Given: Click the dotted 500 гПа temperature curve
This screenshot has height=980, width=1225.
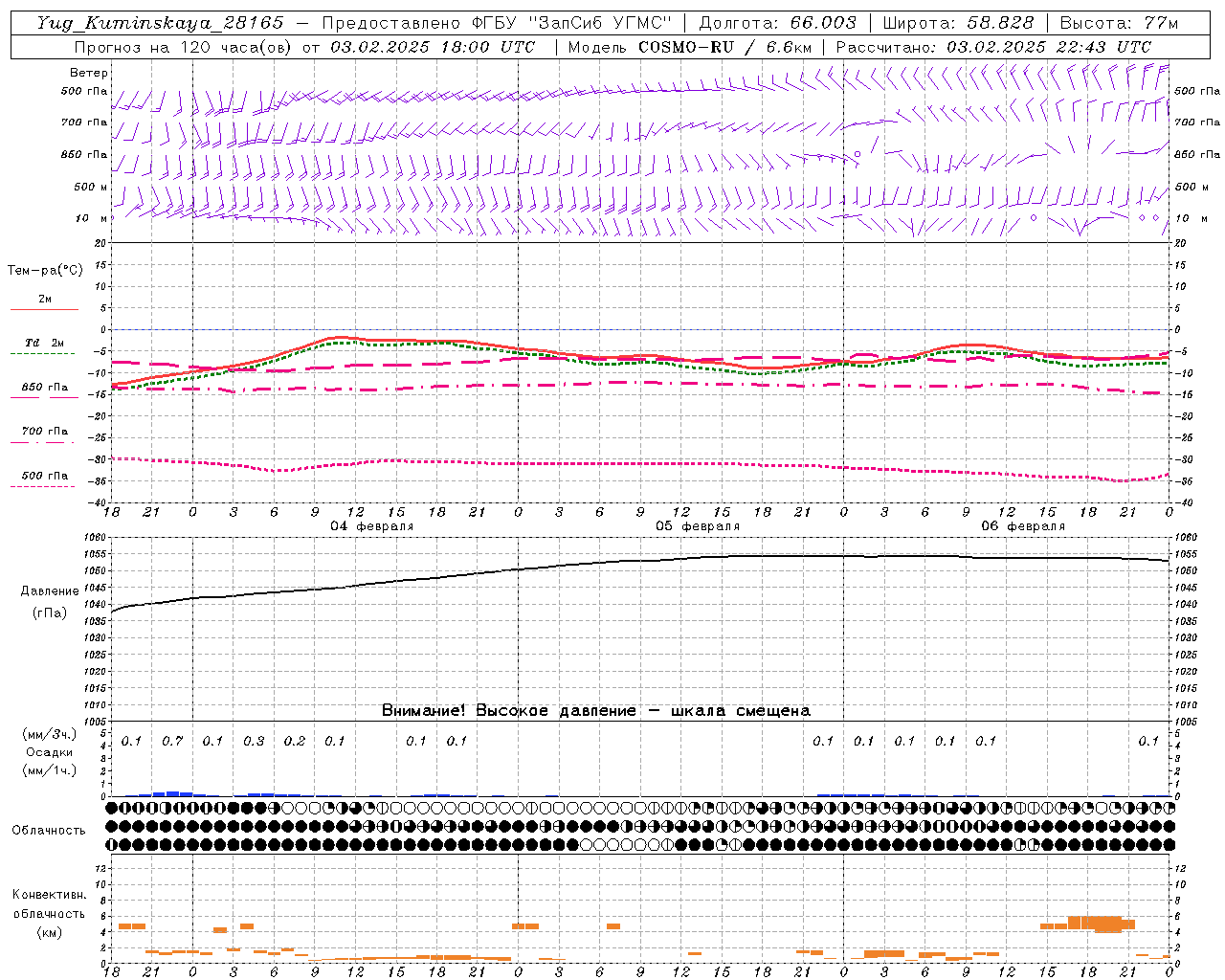Looking at the screenshot, I should pos(640,463).
